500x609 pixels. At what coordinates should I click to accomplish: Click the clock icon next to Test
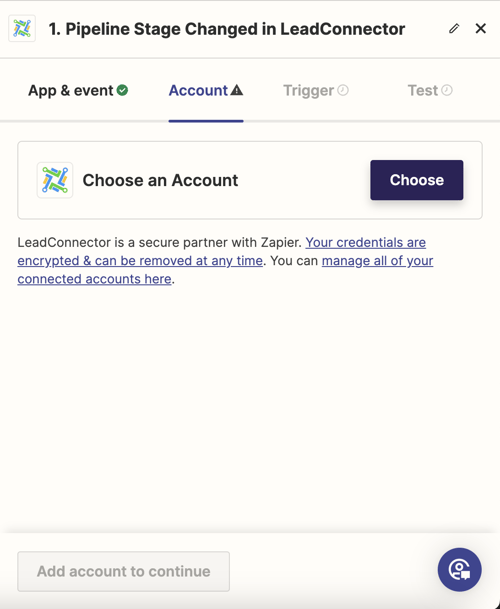point(447,90)
